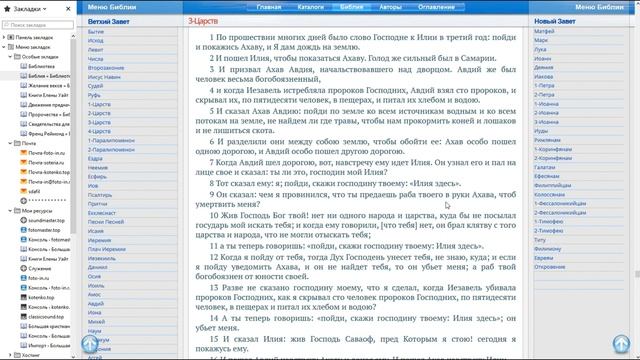This screenshot has height=360, width=640.
Task: Click the Мои ресурсы folder icon
Action: coord(17,211)
